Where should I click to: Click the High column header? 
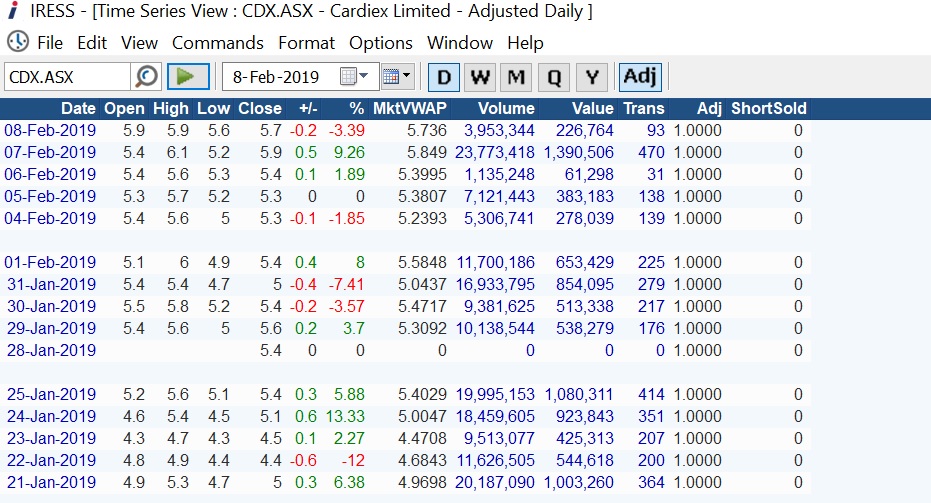(x=171, y=108)
